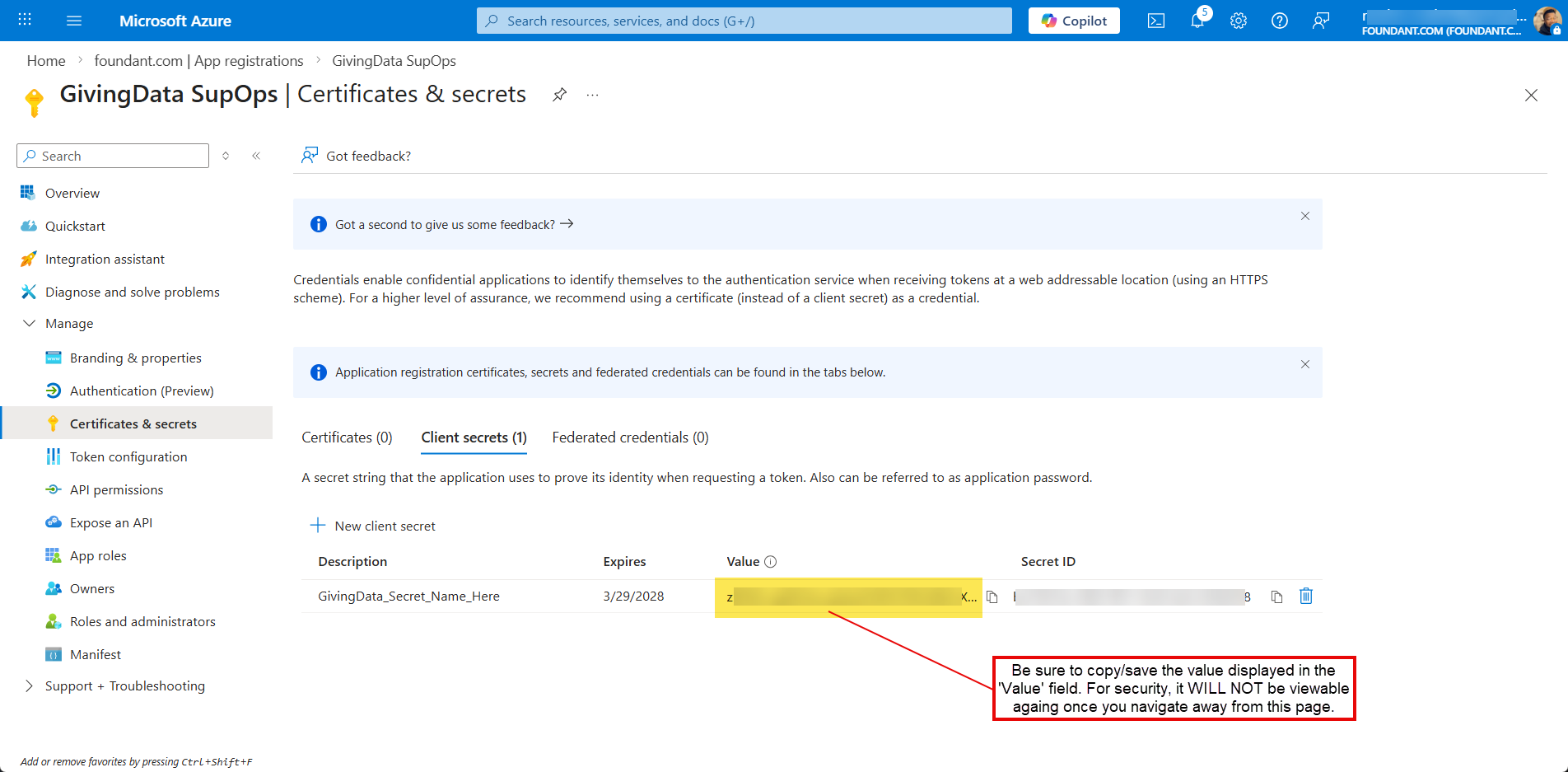Viewport: 1568px width, 772px height.
Task: Open Token configuration
Action: coord(128,456)
